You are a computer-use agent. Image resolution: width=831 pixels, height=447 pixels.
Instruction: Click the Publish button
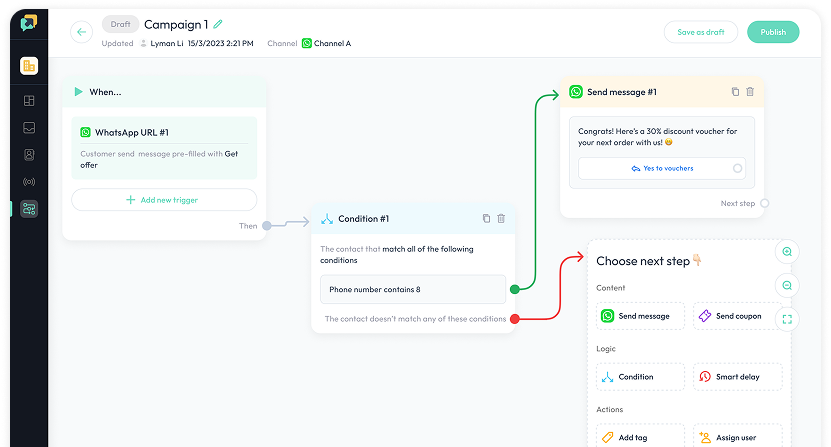pyautogui.click(x=773, y=32)
